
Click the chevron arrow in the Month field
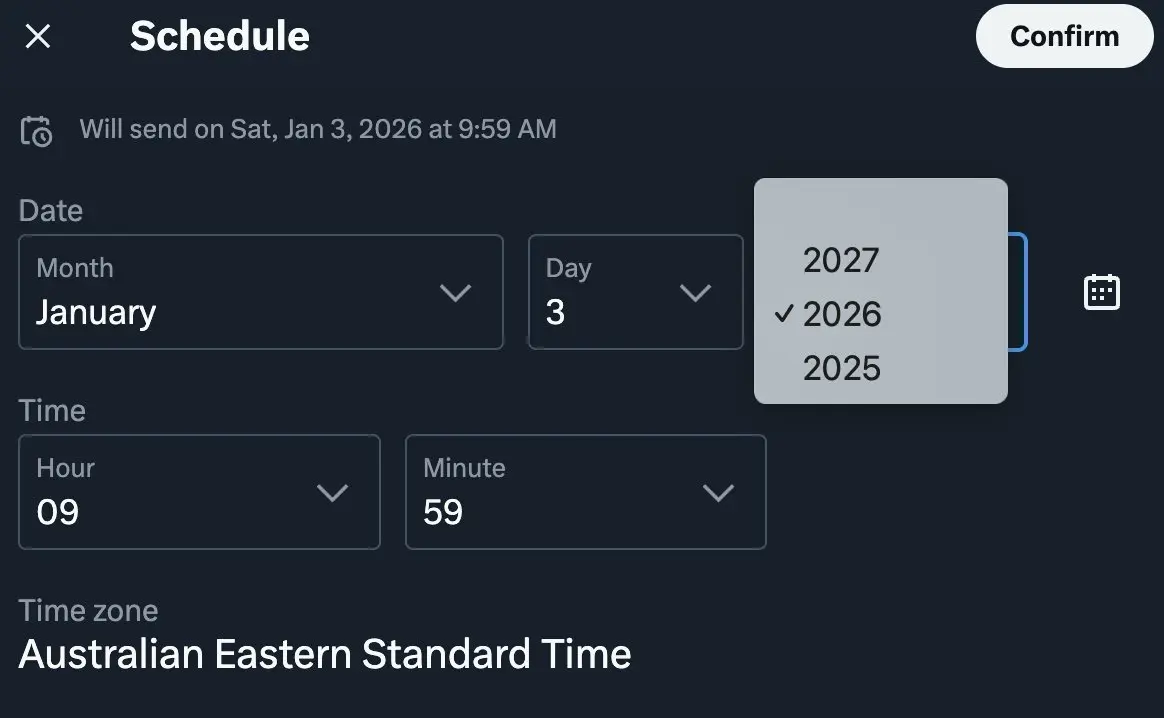[x=455, y=293]
